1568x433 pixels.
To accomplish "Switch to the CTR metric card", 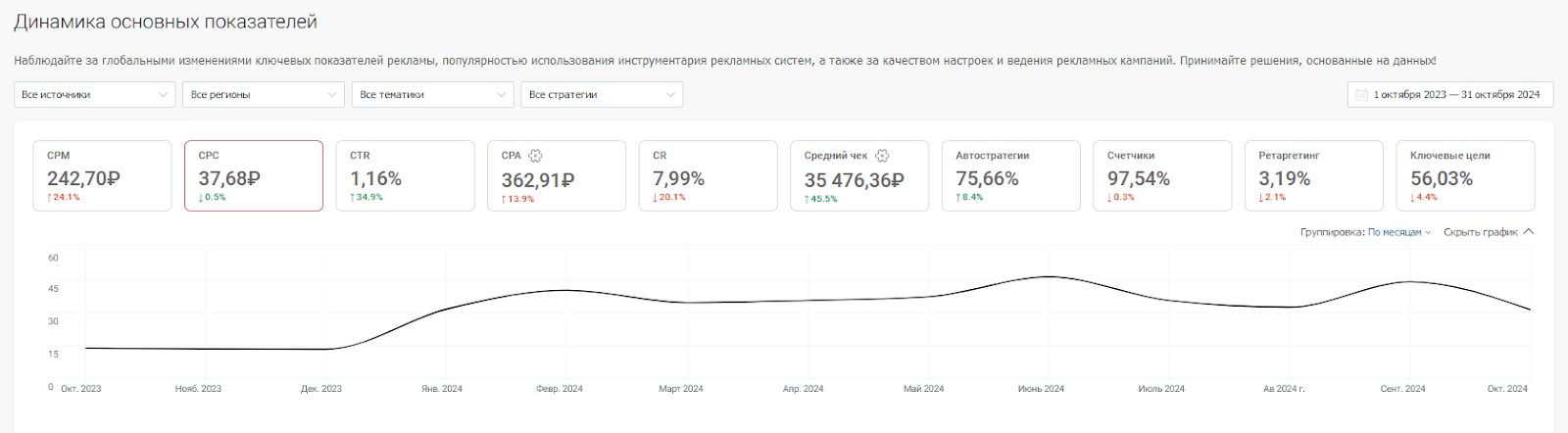I will 405,175.
